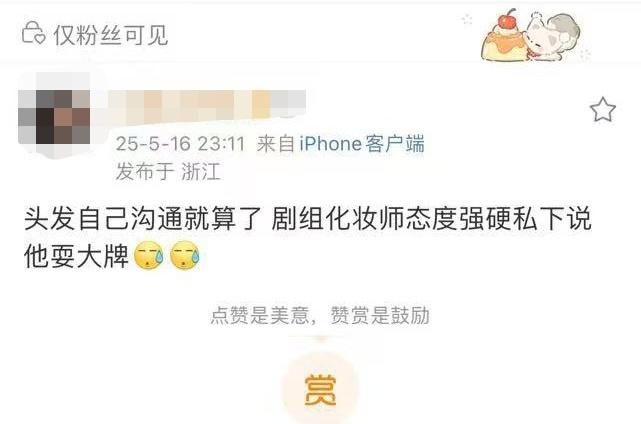
Task: Click the lock-heart fans-only icon
Action: pyautogui.click(x=33, y=34)
